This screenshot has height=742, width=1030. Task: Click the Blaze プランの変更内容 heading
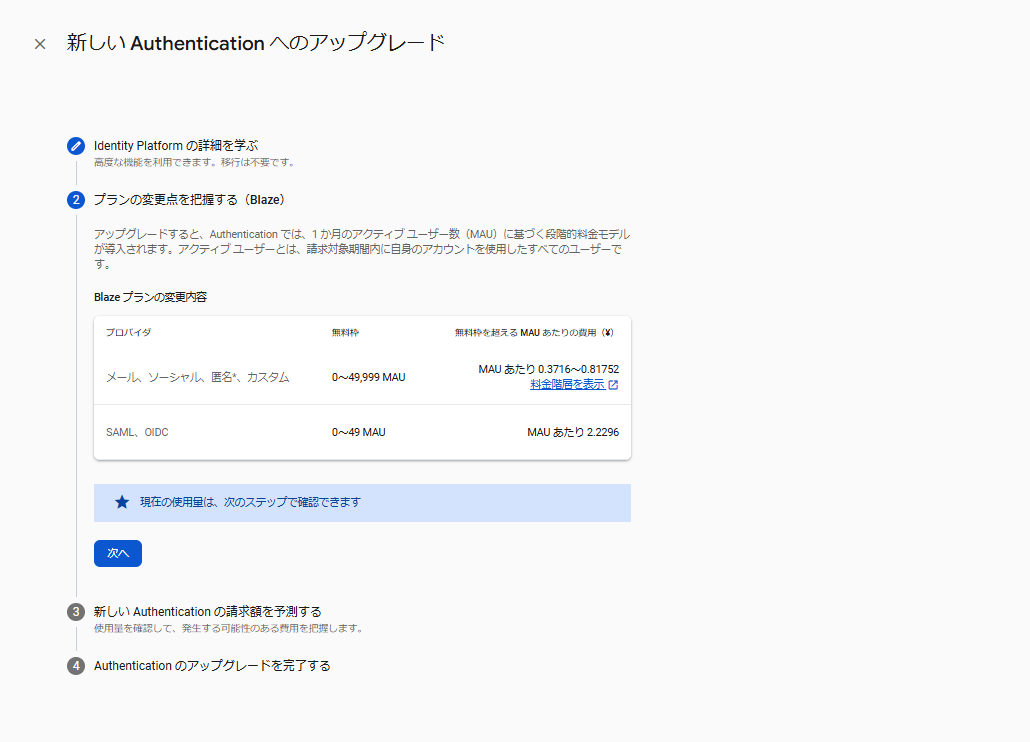click(150, 297)
